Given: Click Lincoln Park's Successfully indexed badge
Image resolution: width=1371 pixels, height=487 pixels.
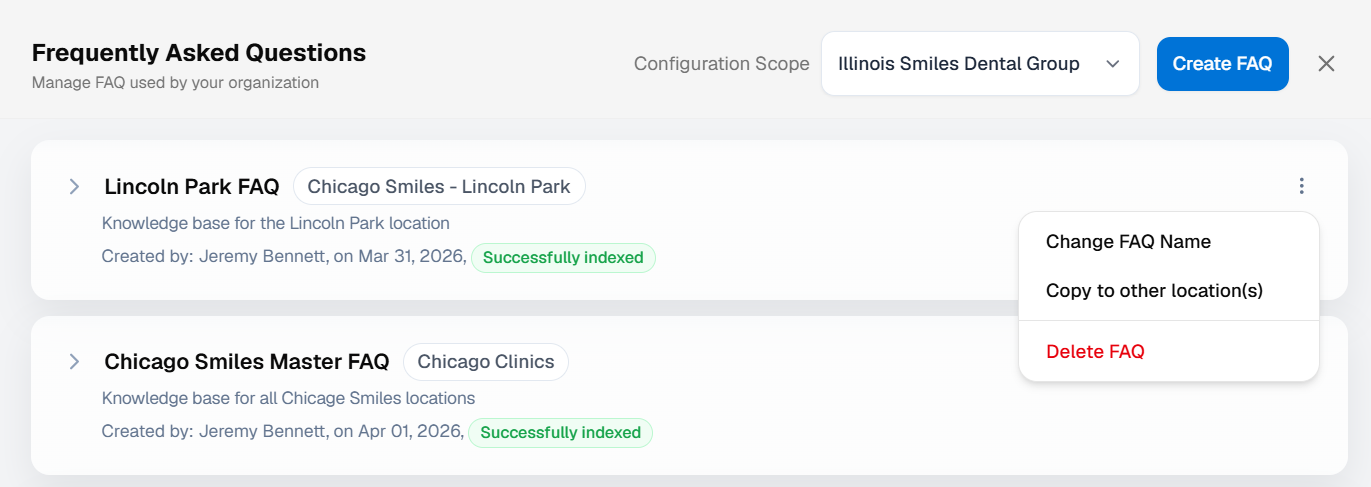Looking at the screenshot, I should click(563, 258).
